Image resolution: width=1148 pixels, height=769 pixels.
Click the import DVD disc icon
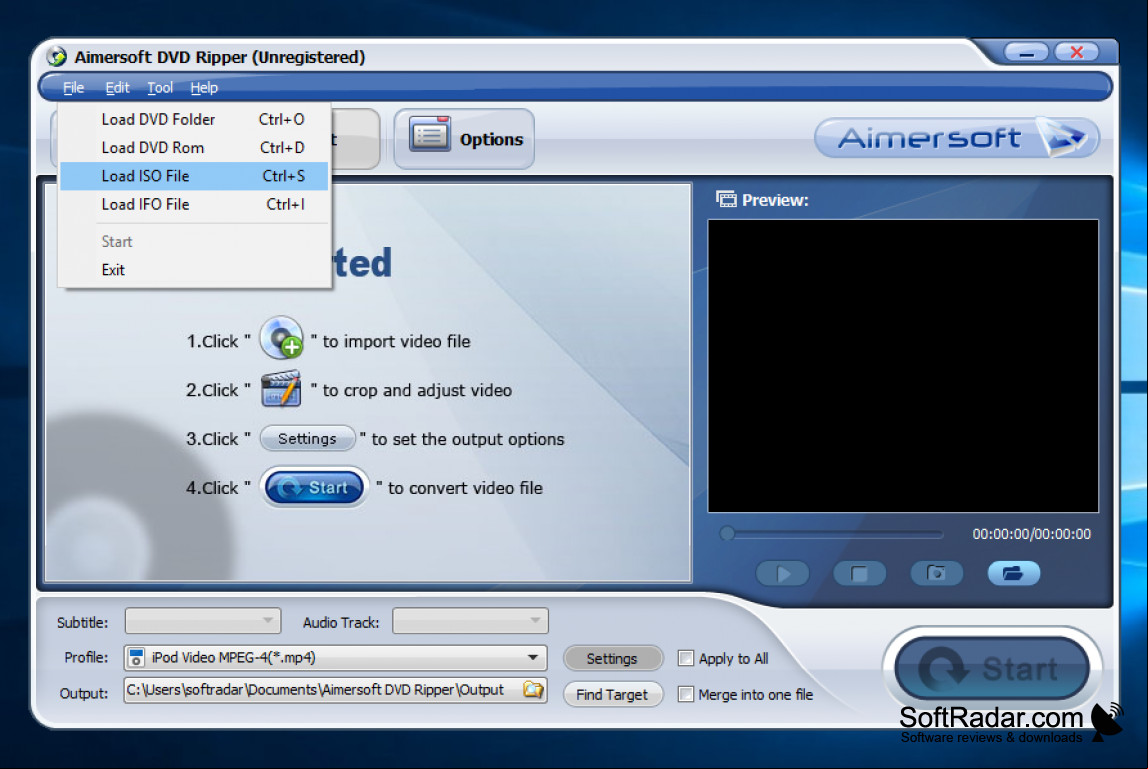pyautogui.click(x=281, y=338)
